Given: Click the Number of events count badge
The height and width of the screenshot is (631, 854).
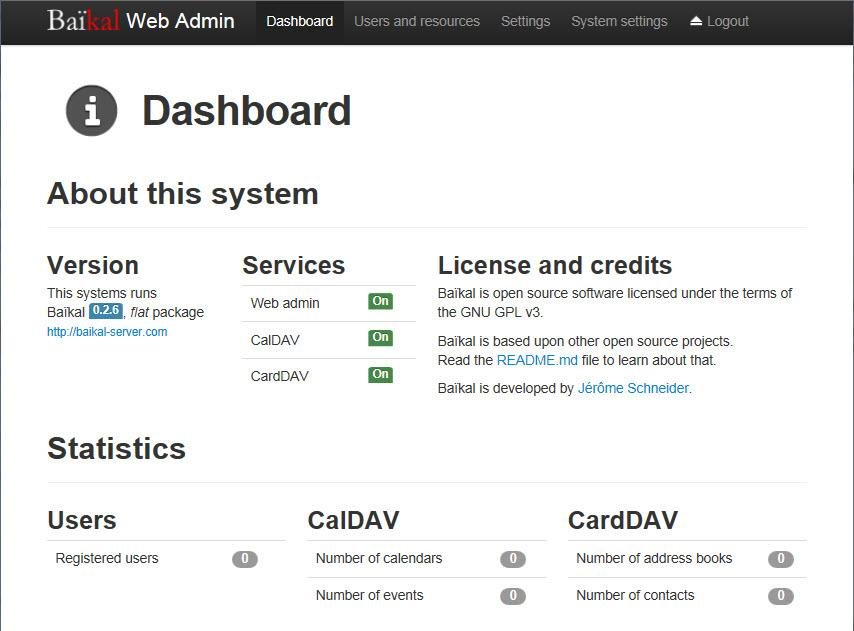Looking at the screenshot, I should pyautogui.click(x=513, y=596).
